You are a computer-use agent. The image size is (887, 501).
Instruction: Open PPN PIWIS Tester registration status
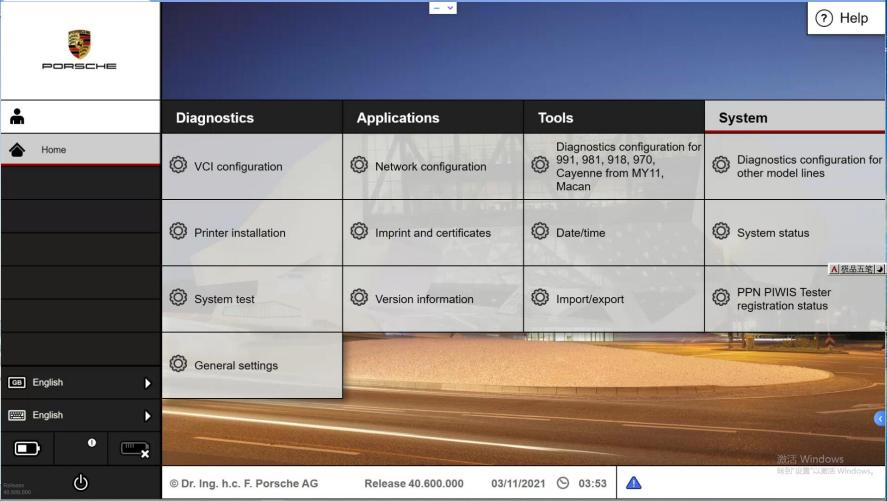tap(784, 299)
